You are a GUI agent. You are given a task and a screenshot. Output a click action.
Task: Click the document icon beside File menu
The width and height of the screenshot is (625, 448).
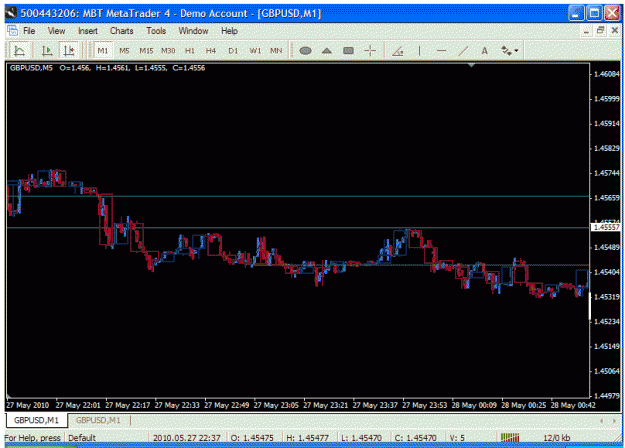pos(12,31)
